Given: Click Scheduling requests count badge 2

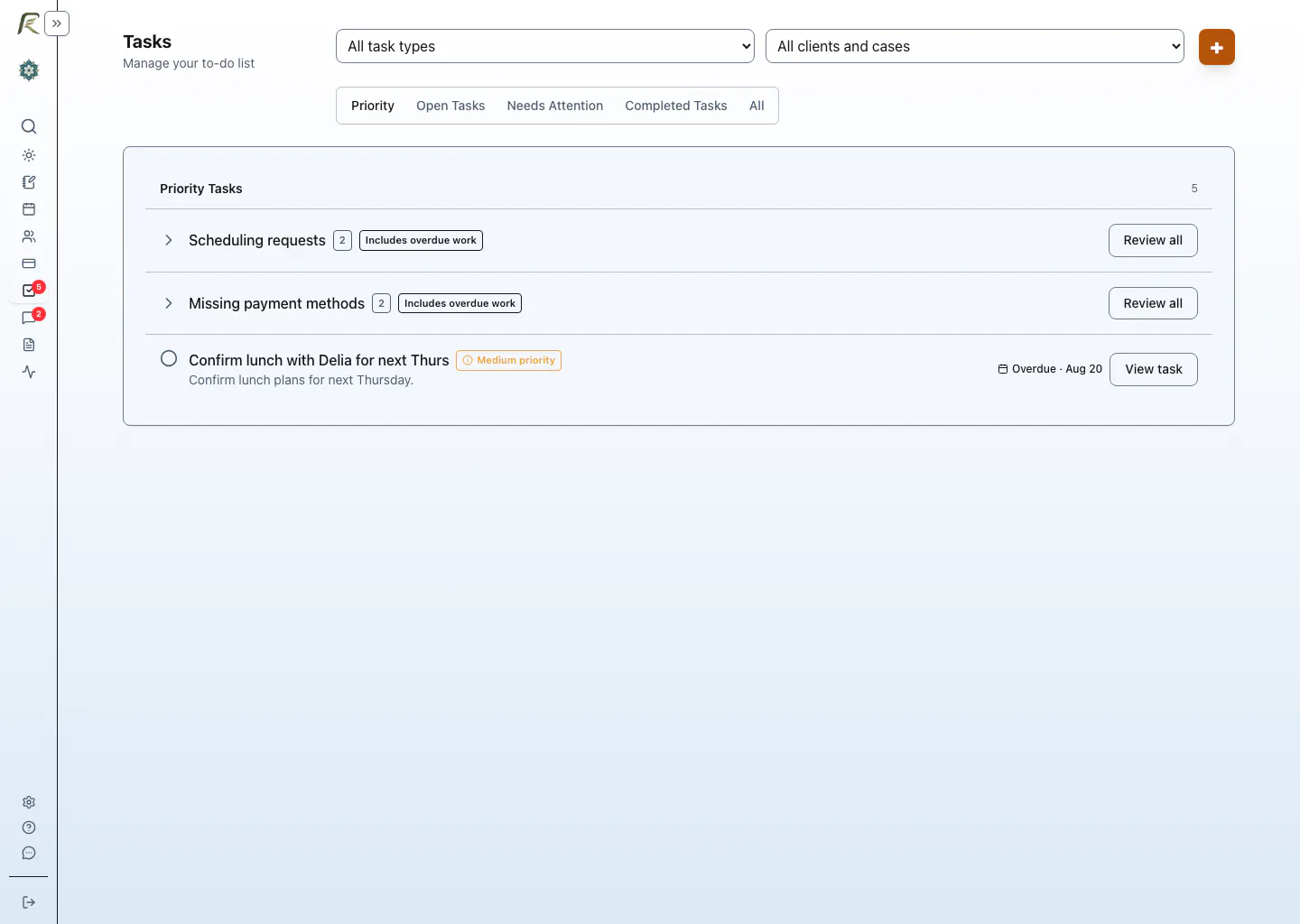Looking at the screenshot, I should [x=342, y=240].
